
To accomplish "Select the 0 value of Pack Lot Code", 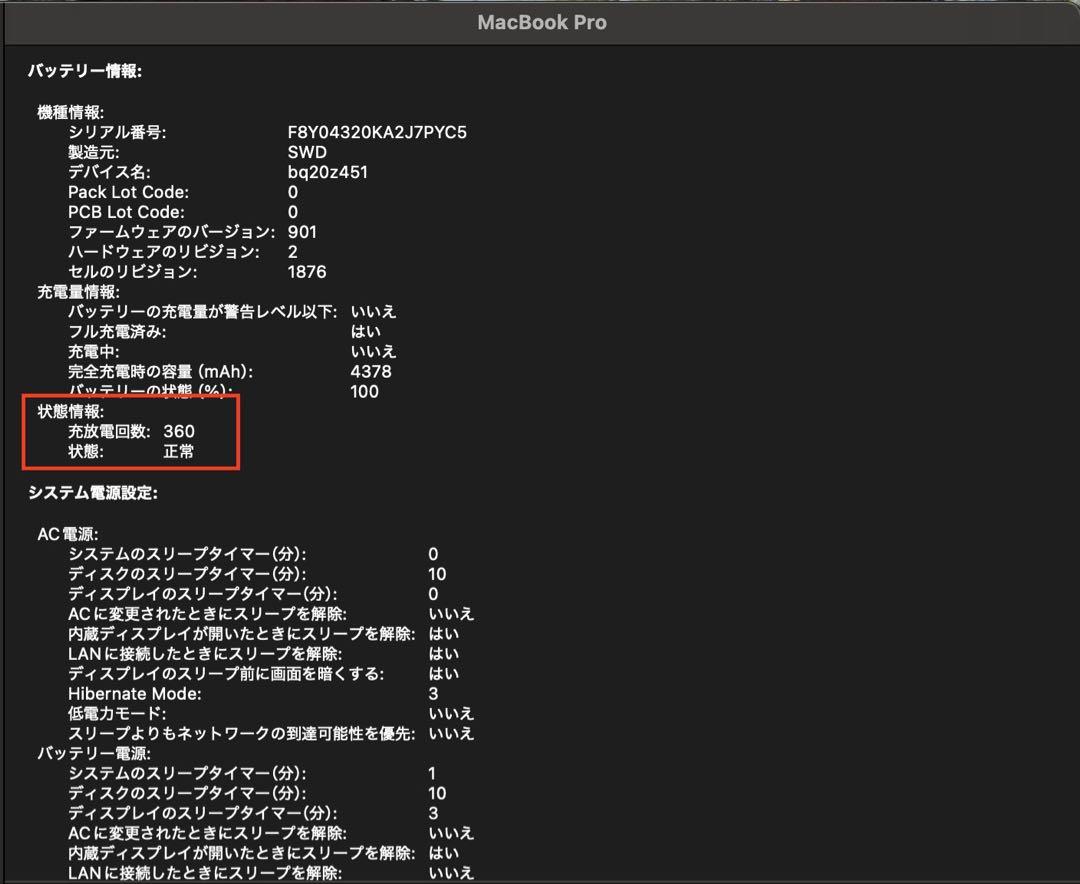I will coord(293,192).
